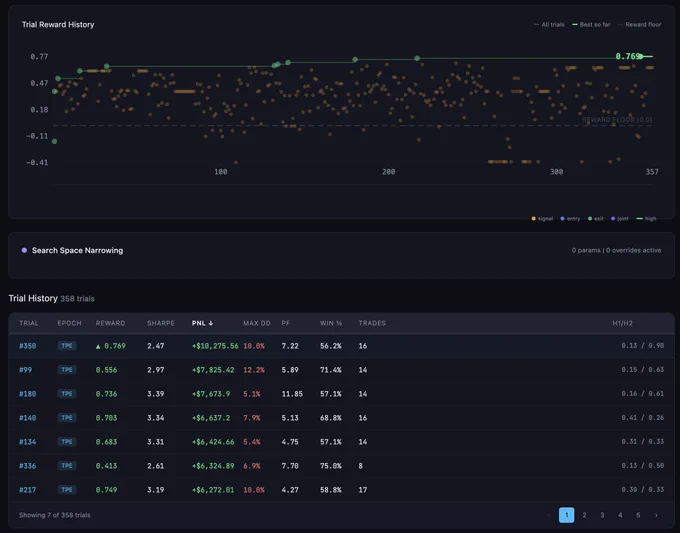Go to next page with right chevron
680x533 pixels.
(x=656, y=515)
